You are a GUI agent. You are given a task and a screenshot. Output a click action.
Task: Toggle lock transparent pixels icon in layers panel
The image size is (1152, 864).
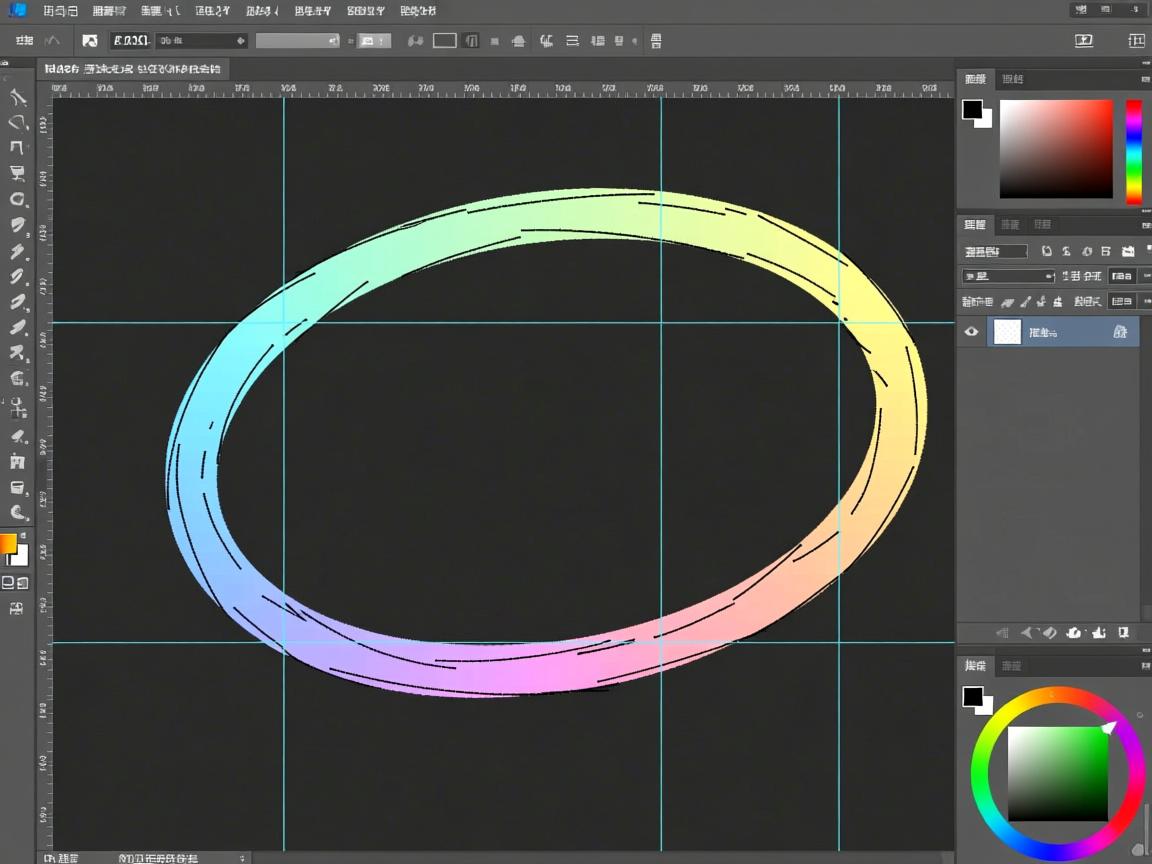coord(1007,301)
